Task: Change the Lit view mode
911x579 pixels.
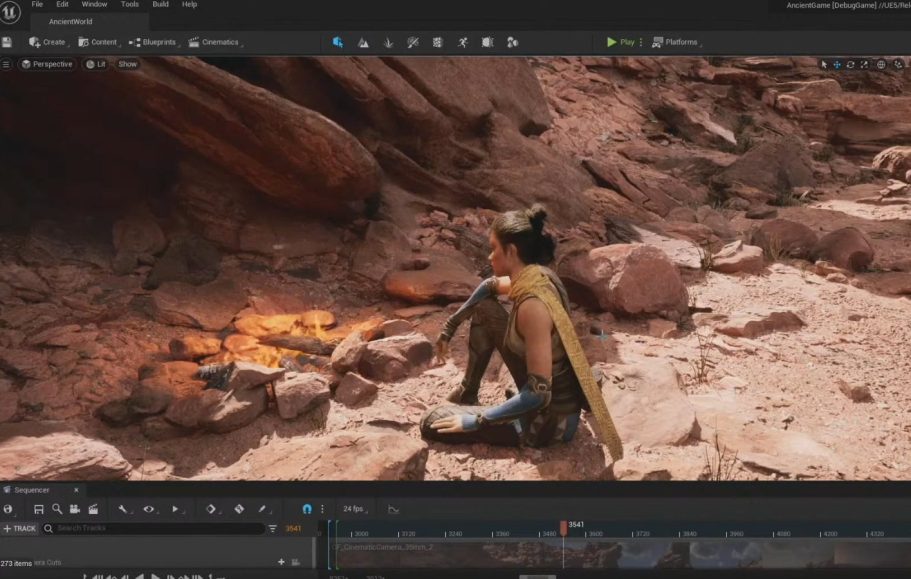Action: [x=96, y=64]
